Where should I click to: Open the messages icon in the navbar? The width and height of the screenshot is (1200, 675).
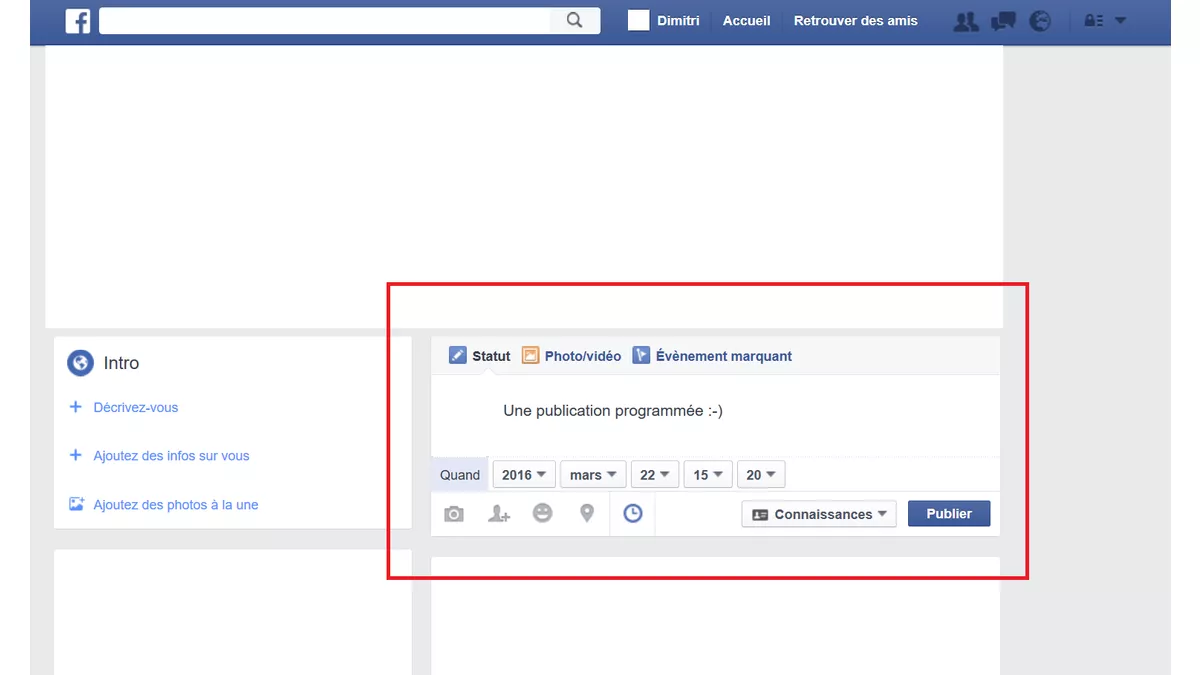1003,20
